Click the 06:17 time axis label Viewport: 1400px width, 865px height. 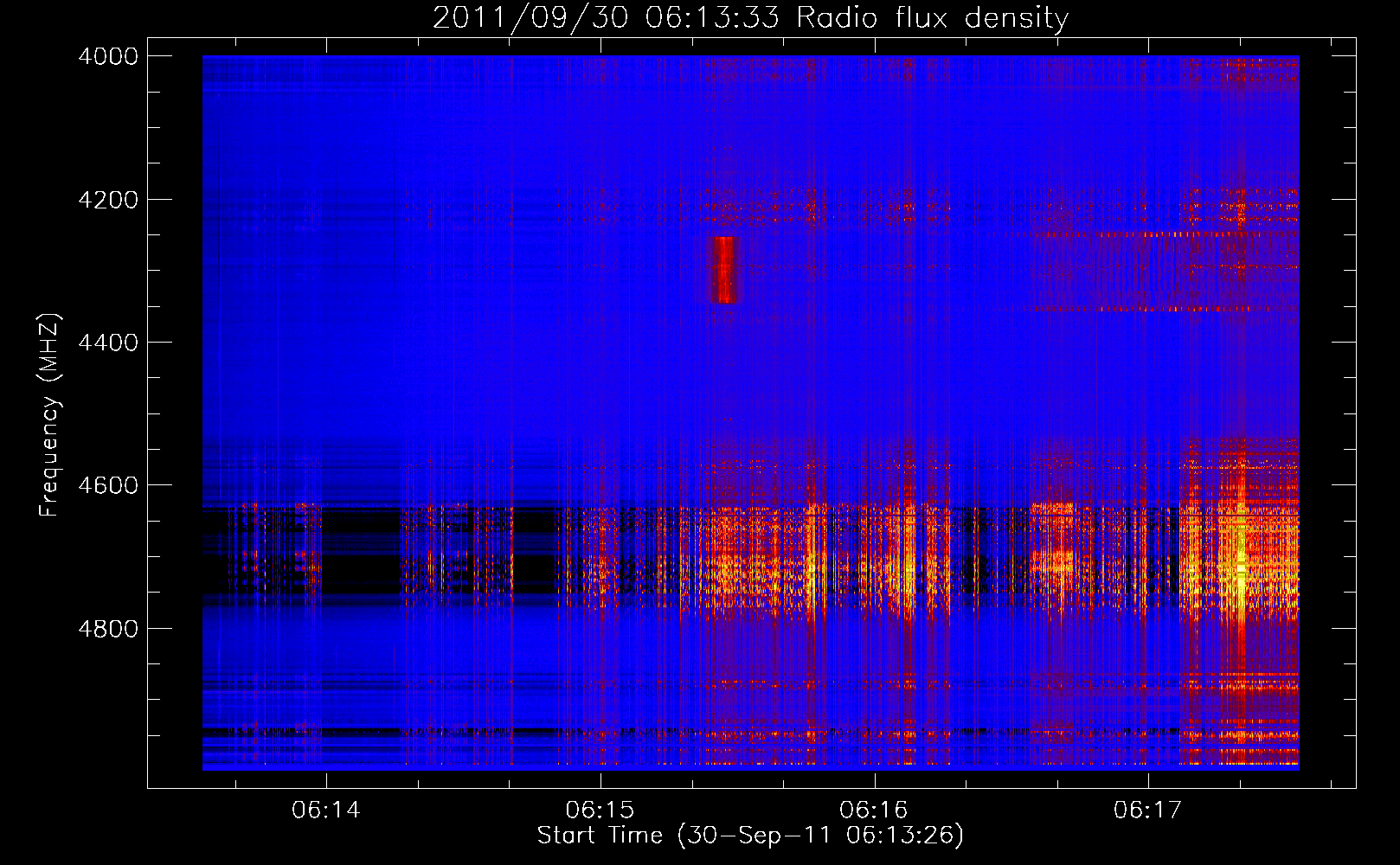click(1147, 810)
